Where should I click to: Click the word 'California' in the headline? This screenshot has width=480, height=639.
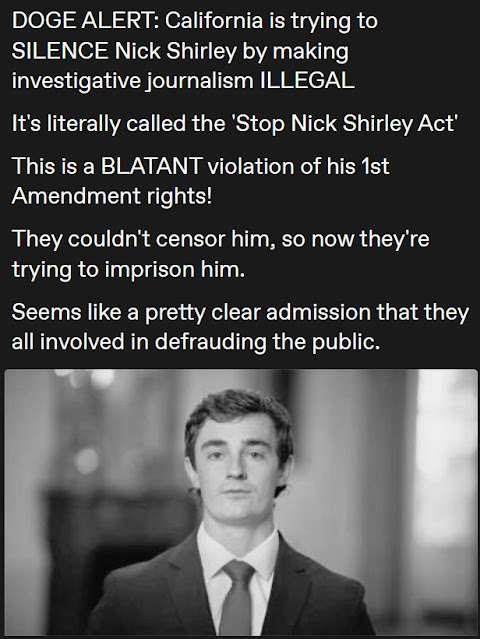point(214,21)
